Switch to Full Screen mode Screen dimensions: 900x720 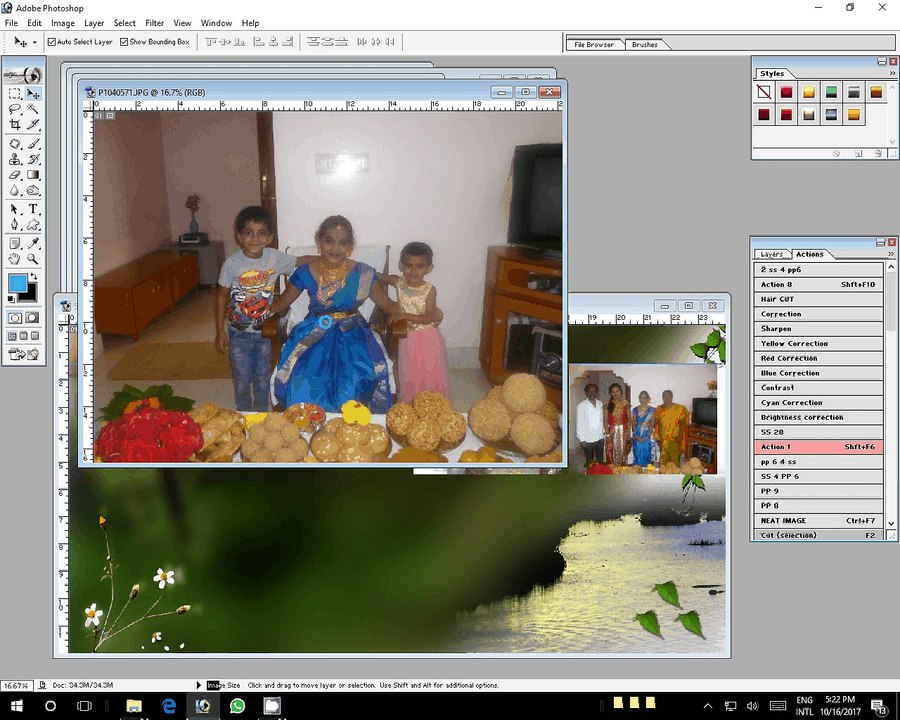(x=35, y=336)
